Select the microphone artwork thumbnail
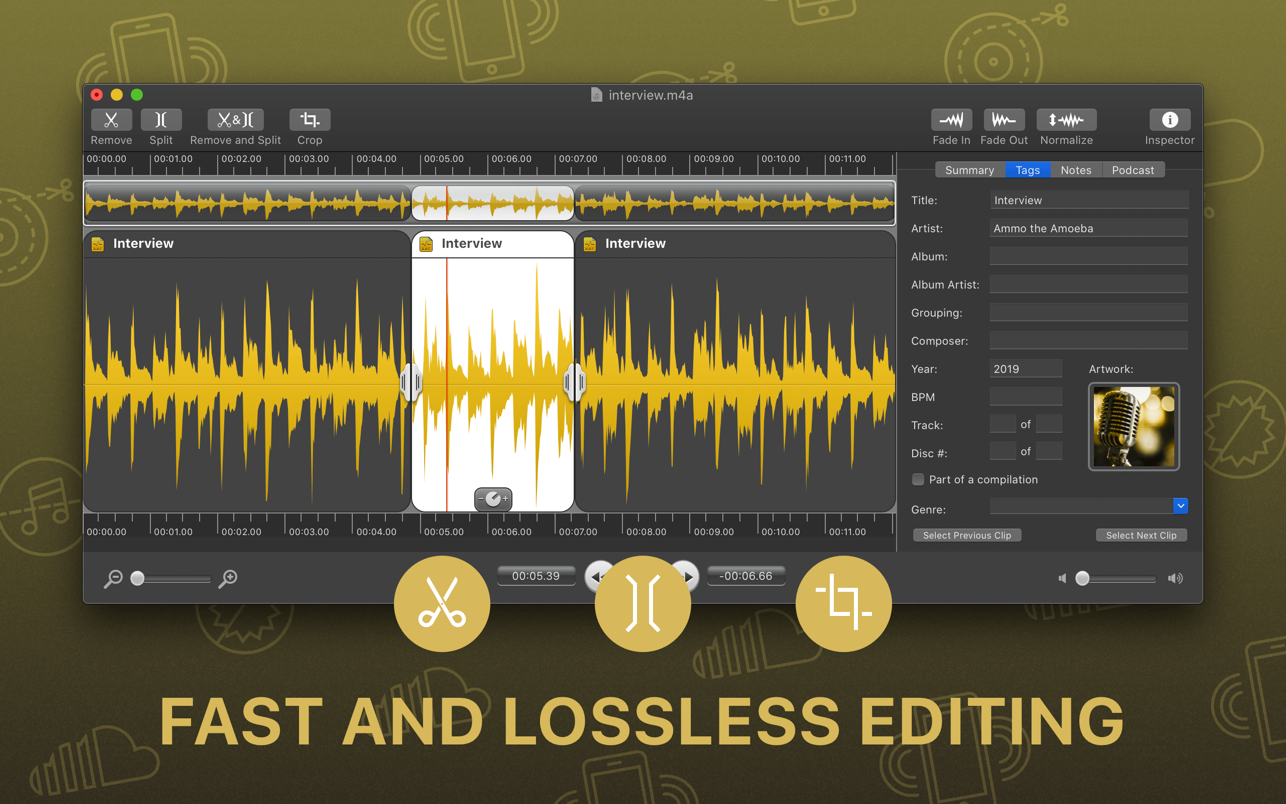The height and width of the screenshot is (804, 1286). pos(1134,427)
